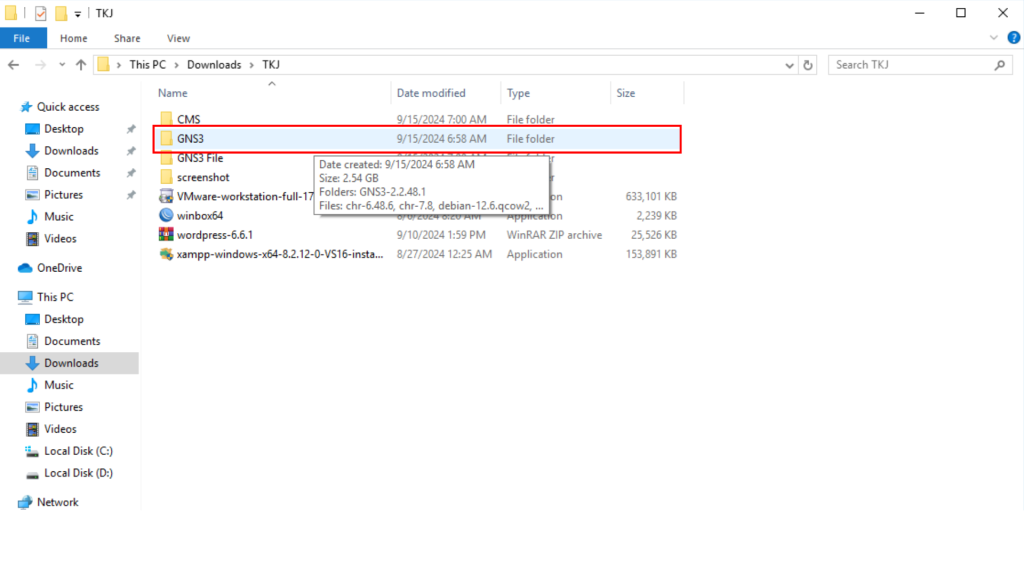This screenshot has width=1024, height=576.
Task: Click the Refresh icon beside address bar
Action: [x=808, y=65]
